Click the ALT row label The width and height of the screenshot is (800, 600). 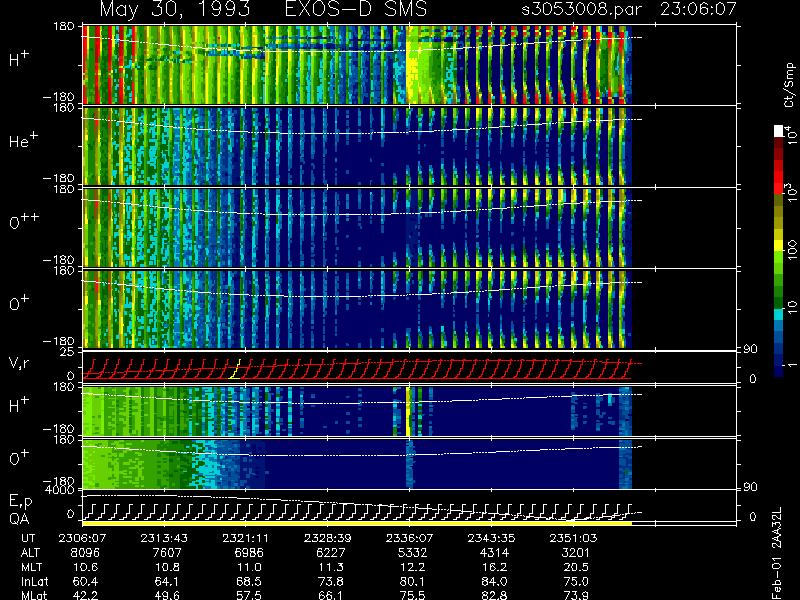click(30, 553)
